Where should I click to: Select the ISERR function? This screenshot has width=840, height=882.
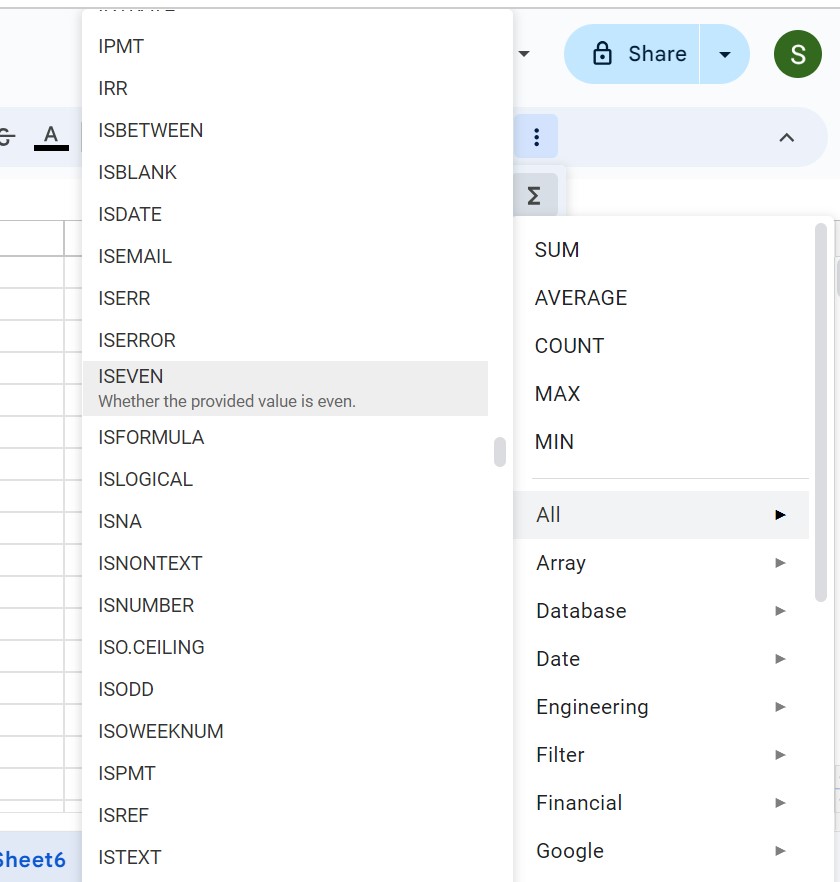coord(285,298)
